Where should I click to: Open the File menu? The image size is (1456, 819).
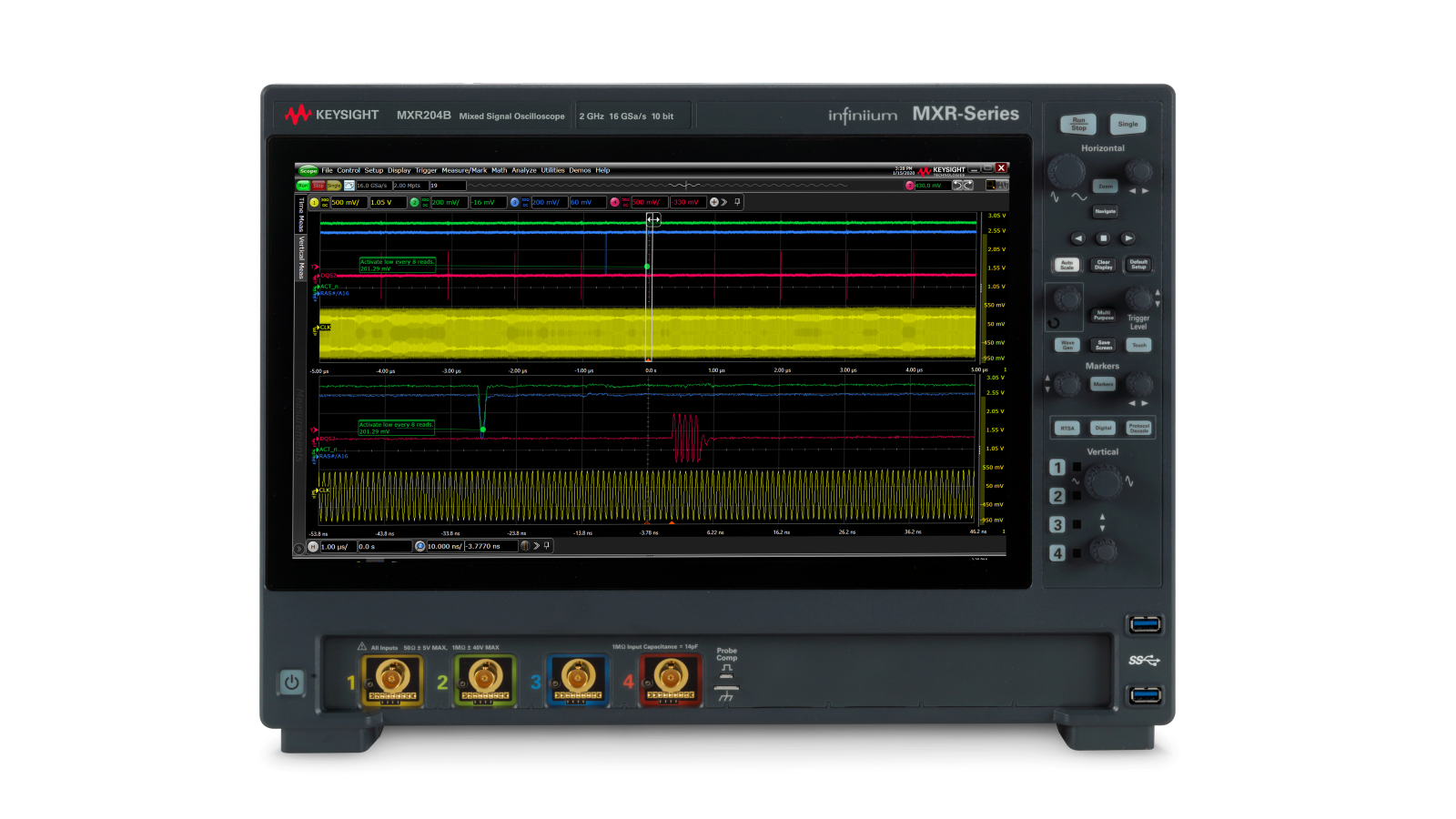pyautogui.click(x=327, y=170)
